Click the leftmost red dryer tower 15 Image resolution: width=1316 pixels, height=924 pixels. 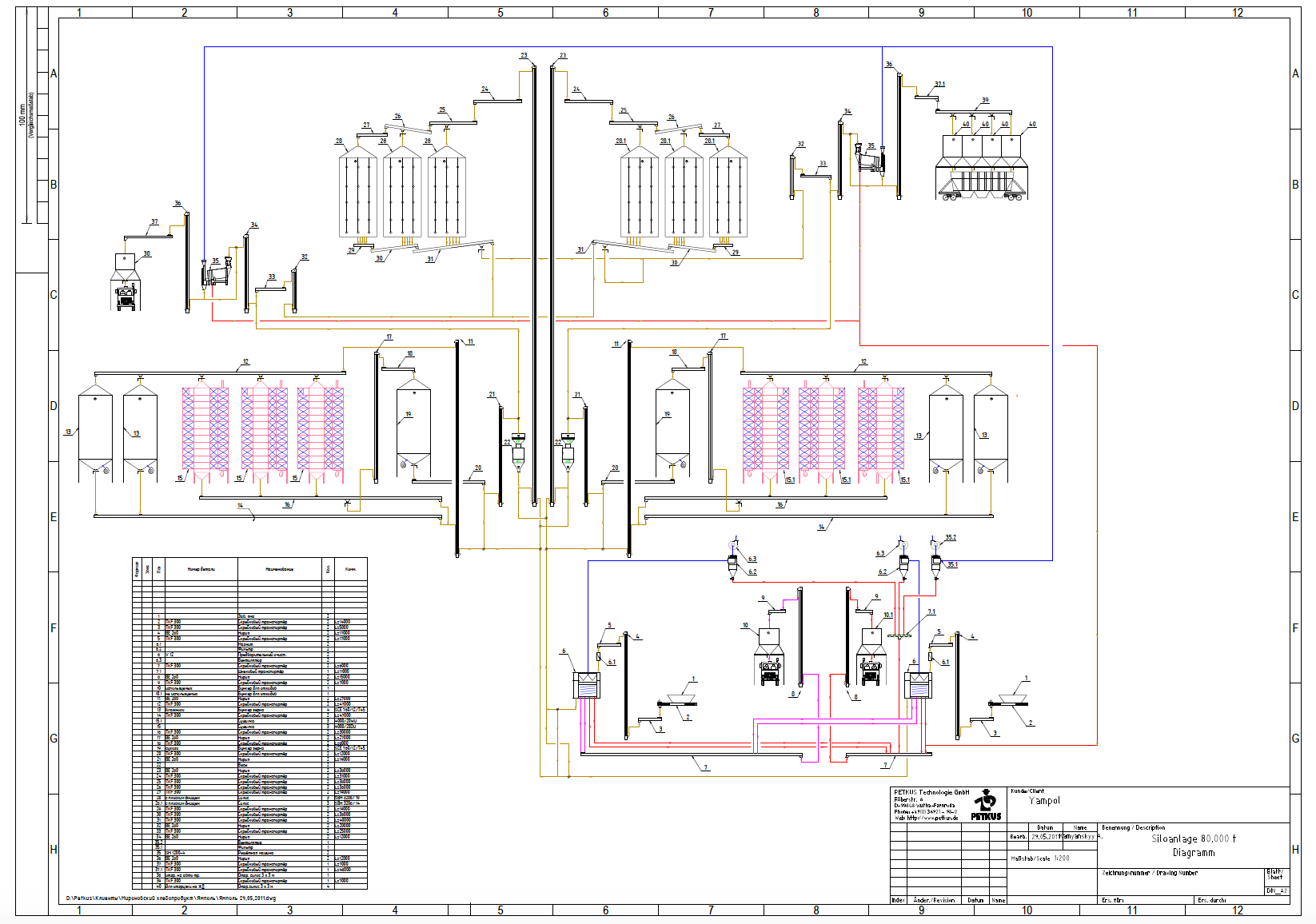click(x=205, y=430)
